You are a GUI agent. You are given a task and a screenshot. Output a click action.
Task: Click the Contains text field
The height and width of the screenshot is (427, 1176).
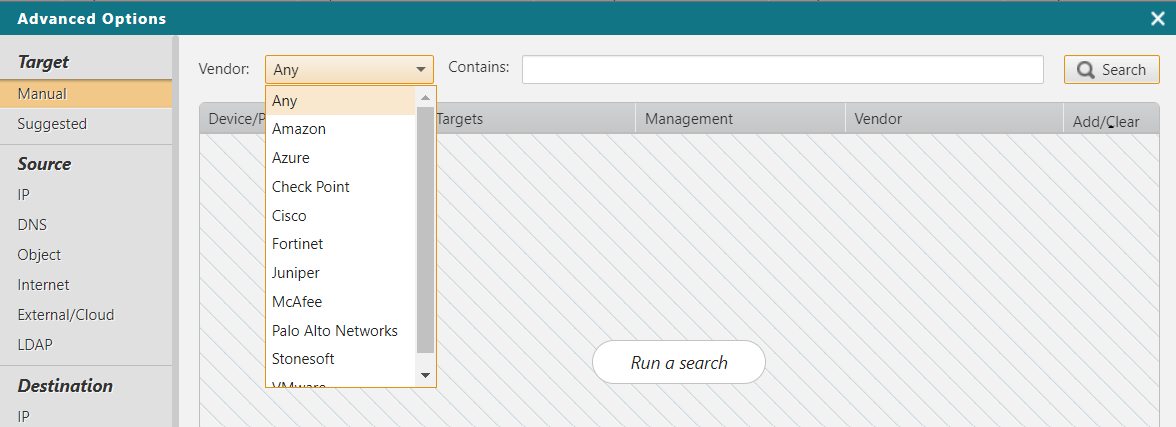[x=782, y=69]
